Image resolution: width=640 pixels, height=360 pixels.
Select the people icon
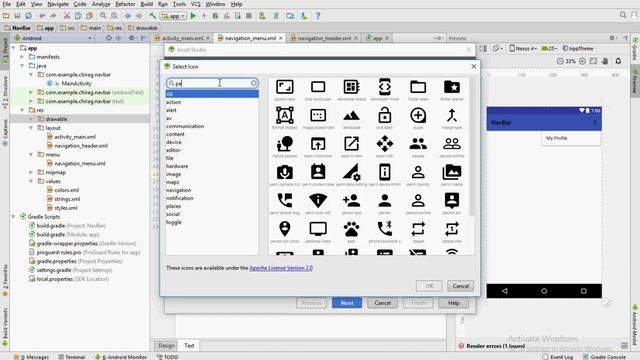click(418, 144)
